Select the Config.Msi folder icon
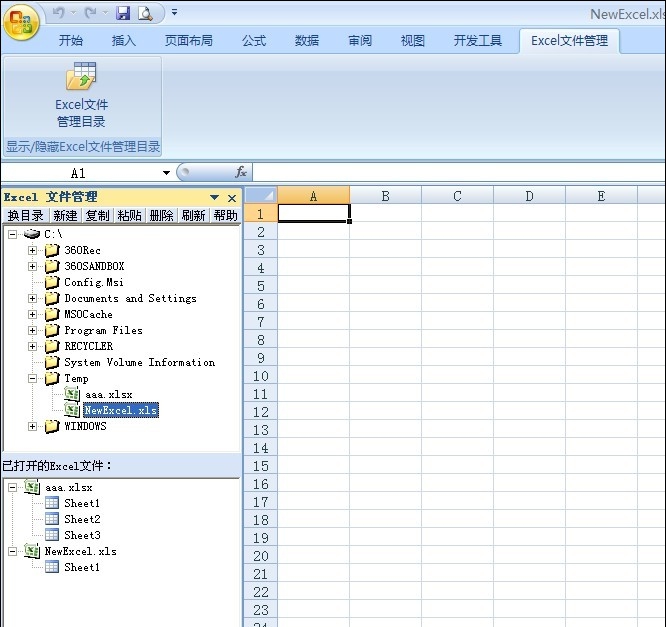This screenshot has height=627, width=666. click(52, 282)
